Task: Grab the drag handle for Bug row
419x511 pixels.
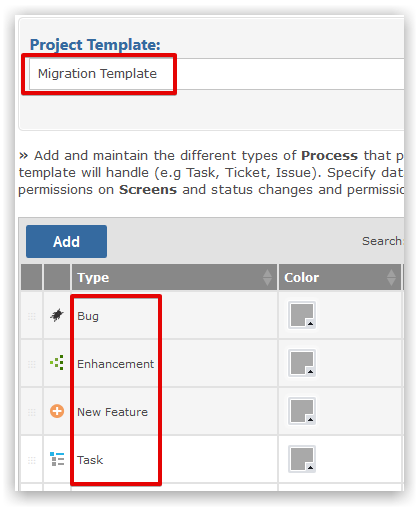Action: [x=32, y=316]
